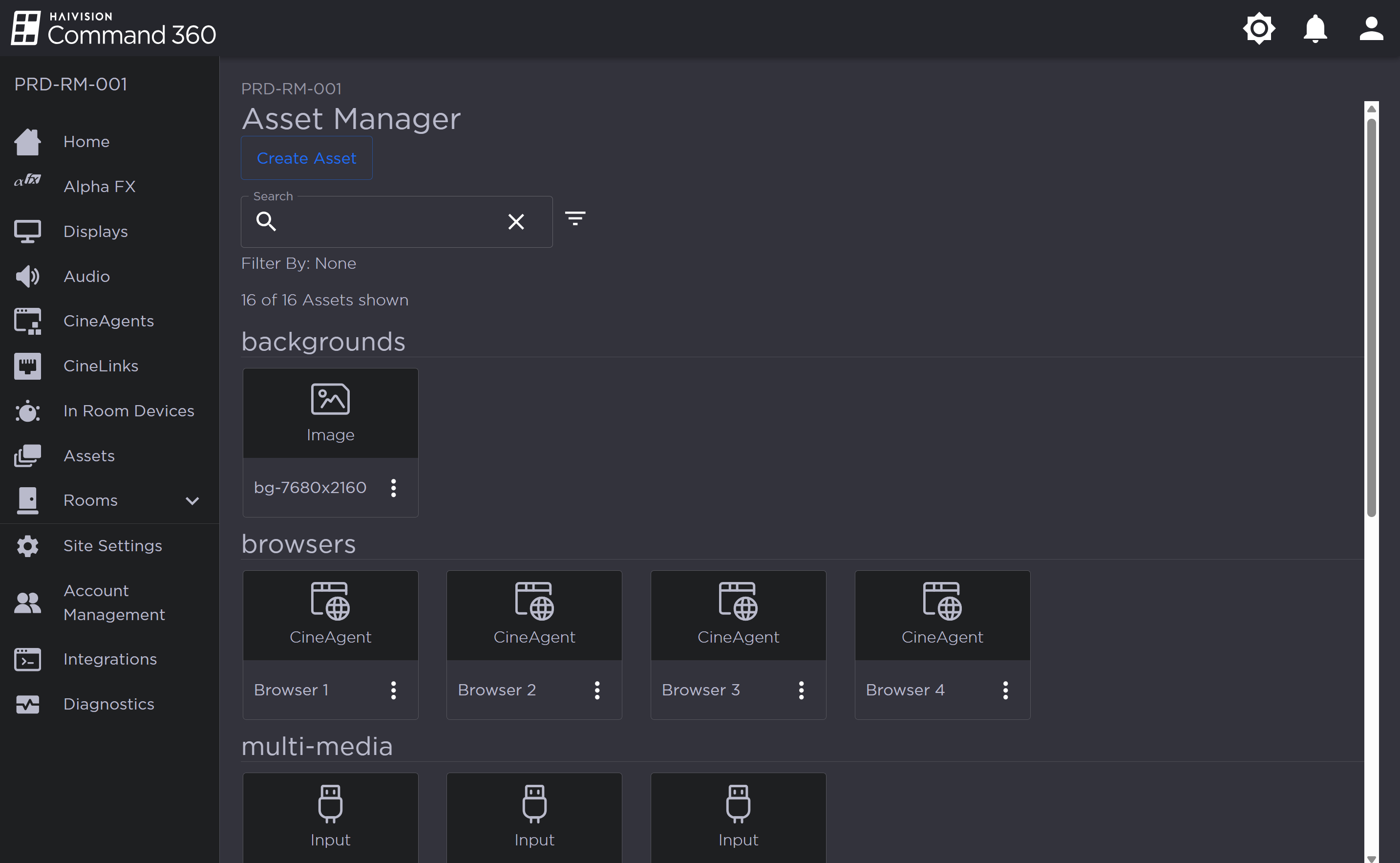
Task: Click the Create Asset button
Action: 306,158
